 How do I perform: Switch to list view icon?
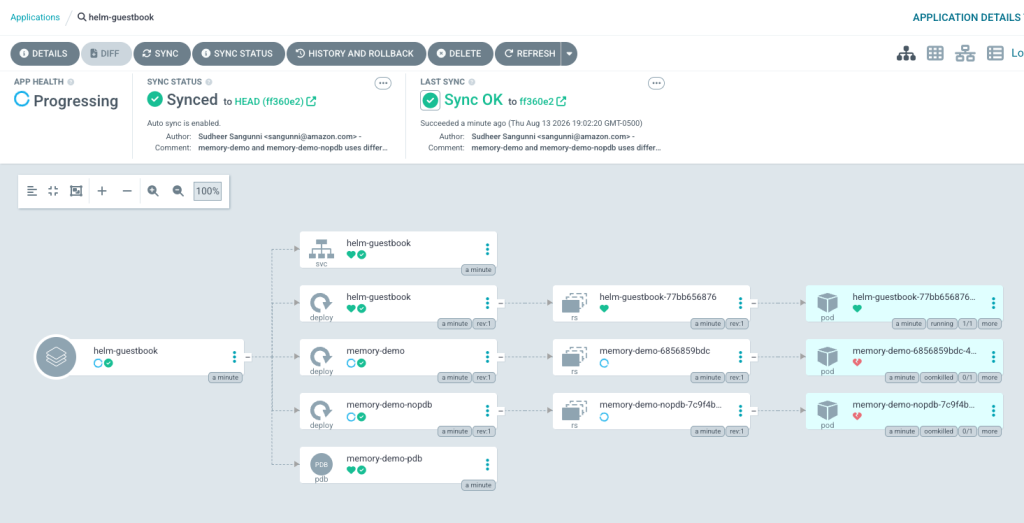(x=995, y=54)
